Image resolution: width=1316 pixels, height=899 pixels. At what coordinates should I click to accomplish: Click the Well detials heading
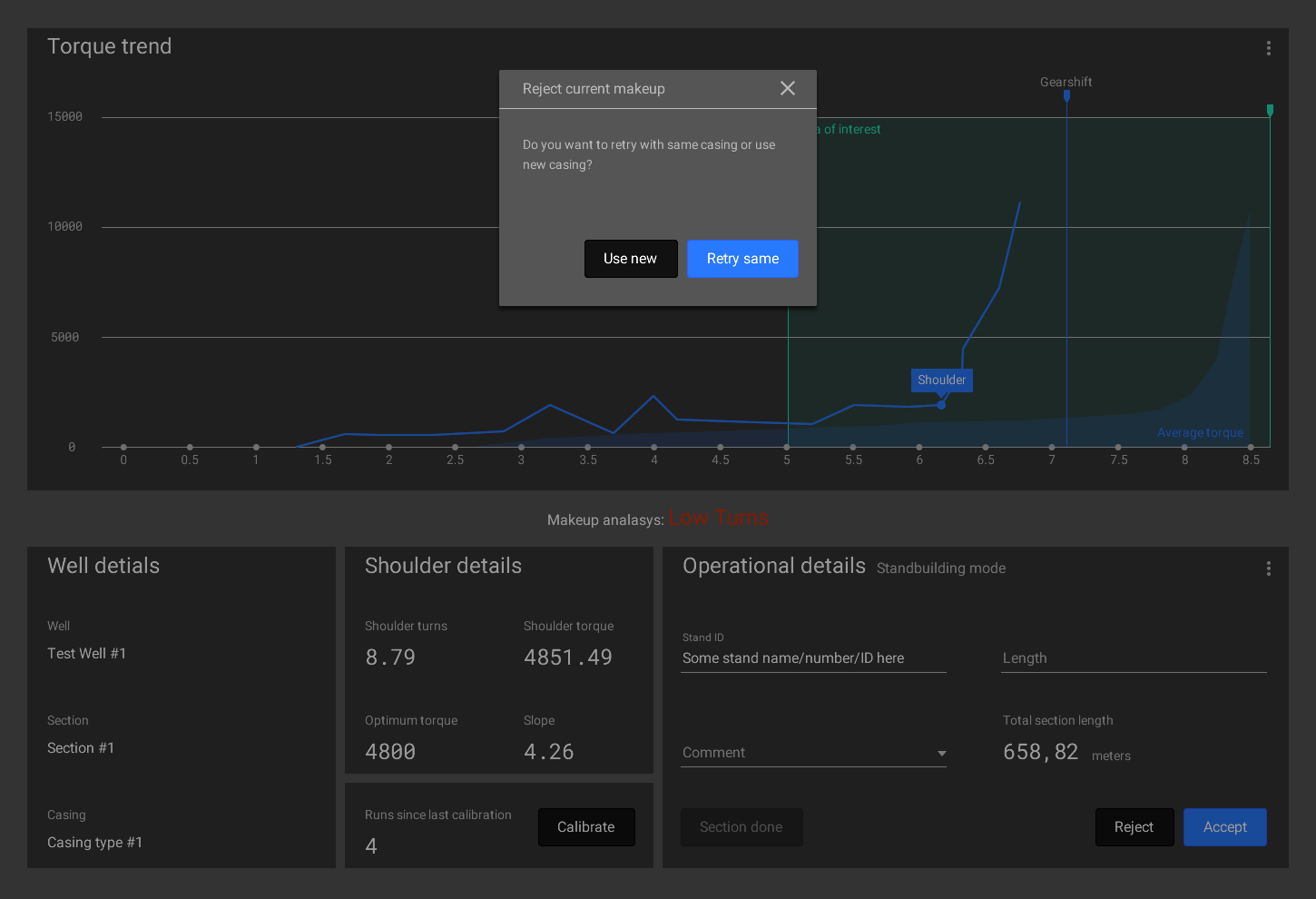[103, 566]
